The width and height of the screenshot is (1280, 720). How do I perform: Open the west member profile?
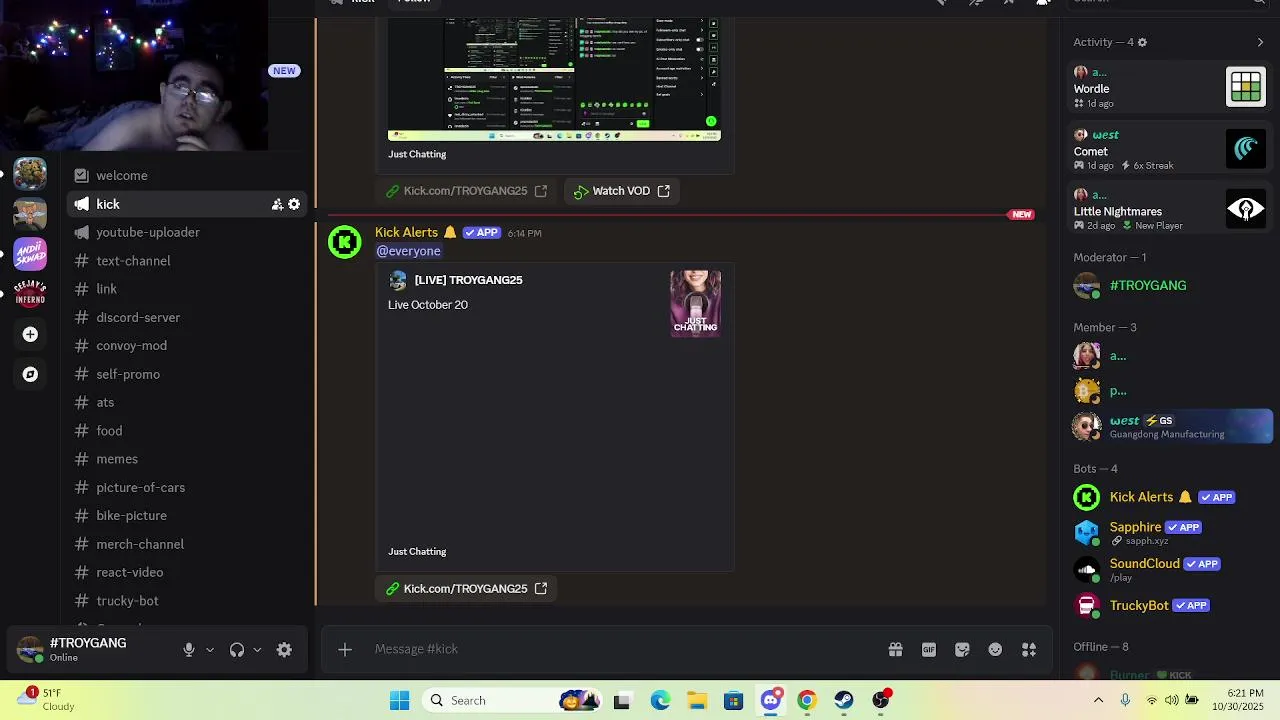[x=1168, y=427]
